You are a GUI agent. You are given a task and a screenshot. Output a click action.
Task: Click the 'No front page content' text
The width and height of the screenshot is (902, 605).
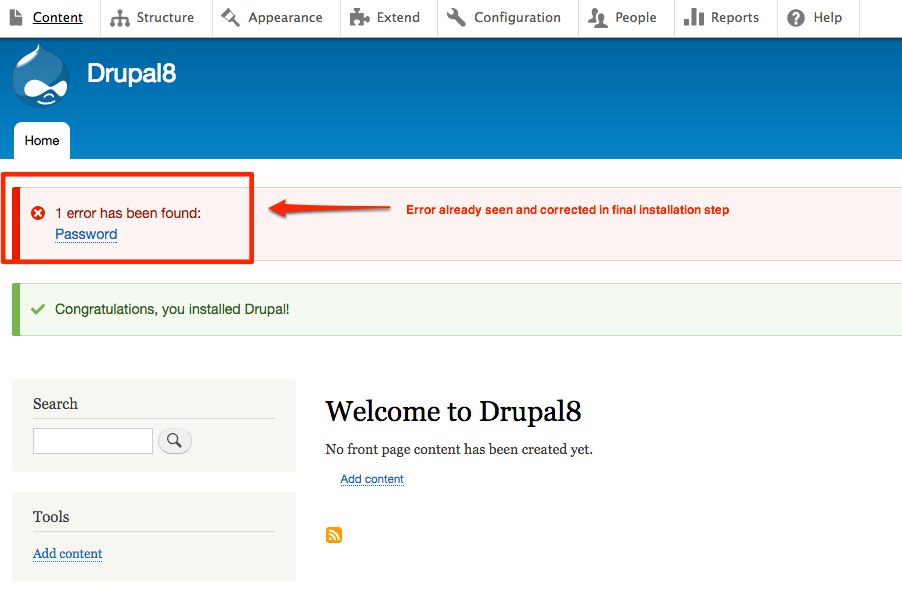(x=459, y=449)
